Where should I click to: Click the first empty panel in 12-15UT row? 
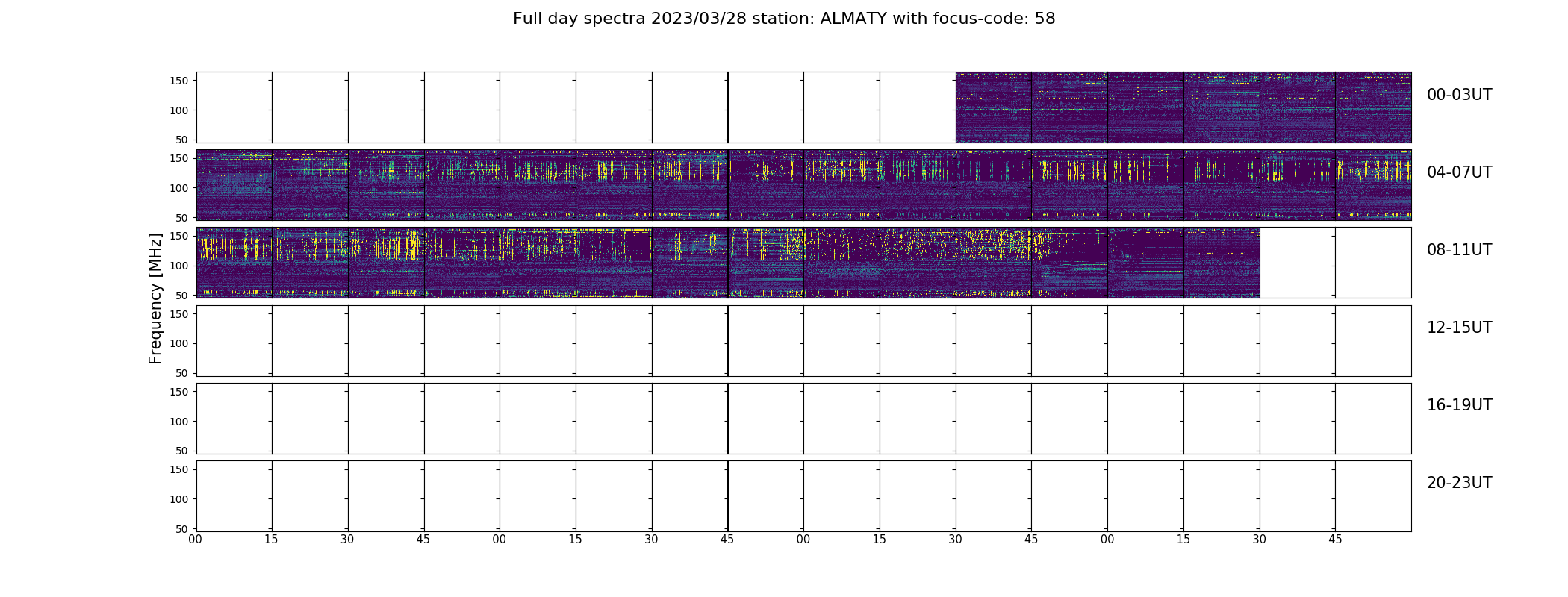point(234,340)
